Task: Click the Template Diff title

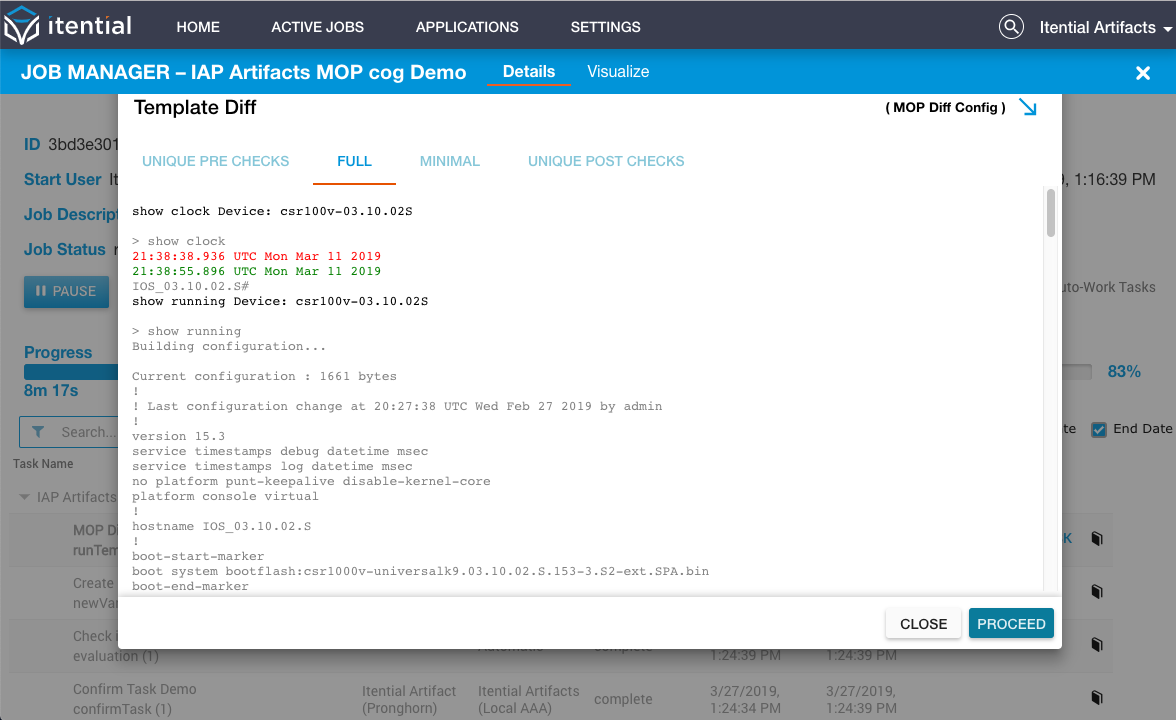Action: click(195, 107)
